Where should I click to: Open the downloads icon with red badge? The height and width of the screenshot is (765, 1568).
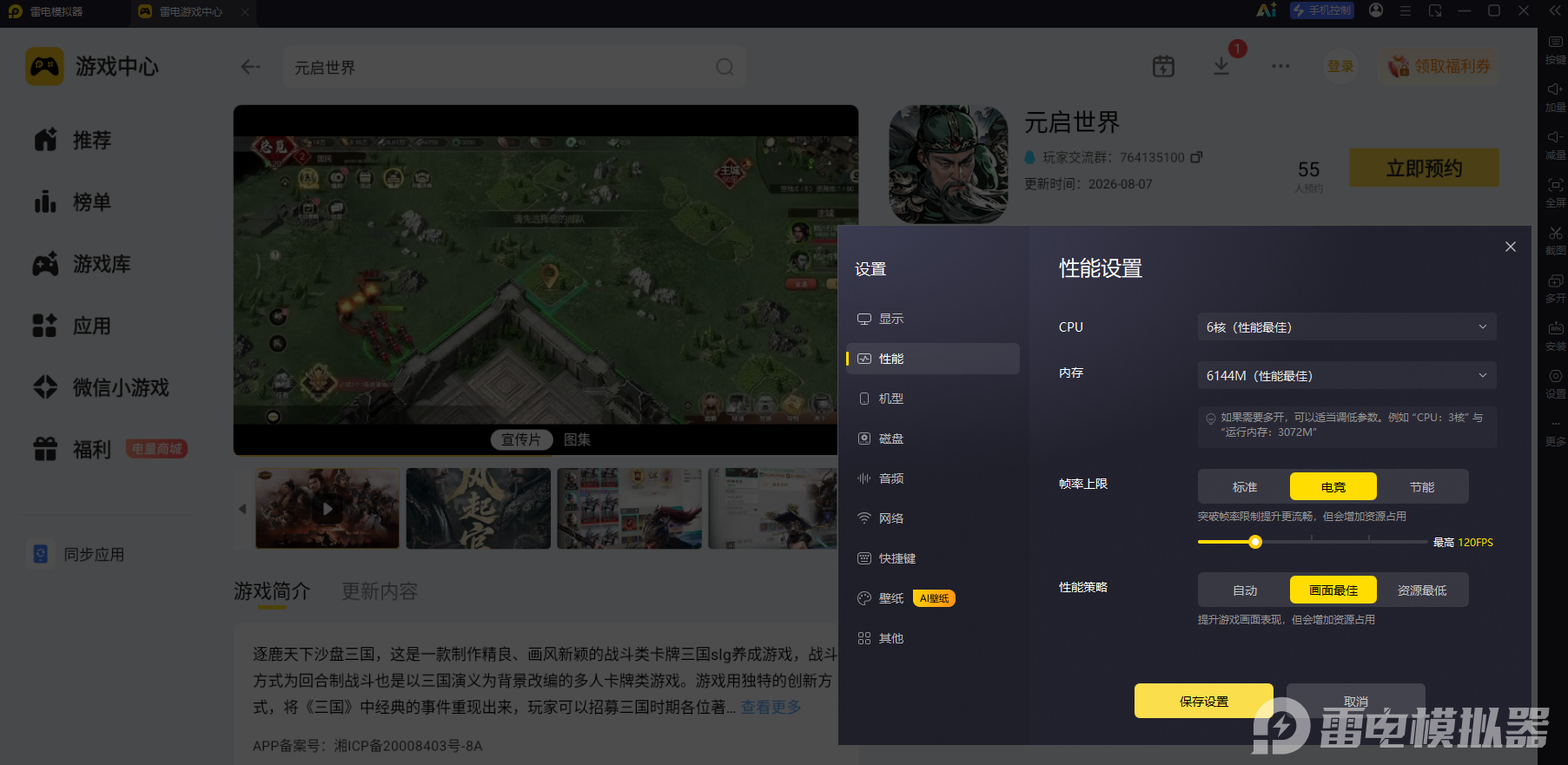click(x=1221, y=66)
